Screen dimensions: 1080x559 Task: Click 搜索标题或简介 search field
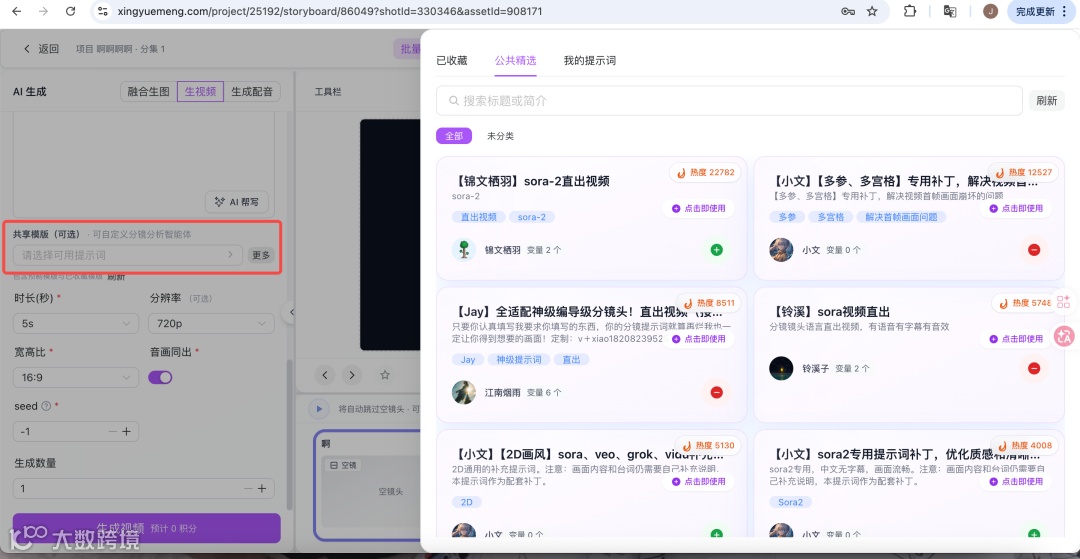coord(729,101)
